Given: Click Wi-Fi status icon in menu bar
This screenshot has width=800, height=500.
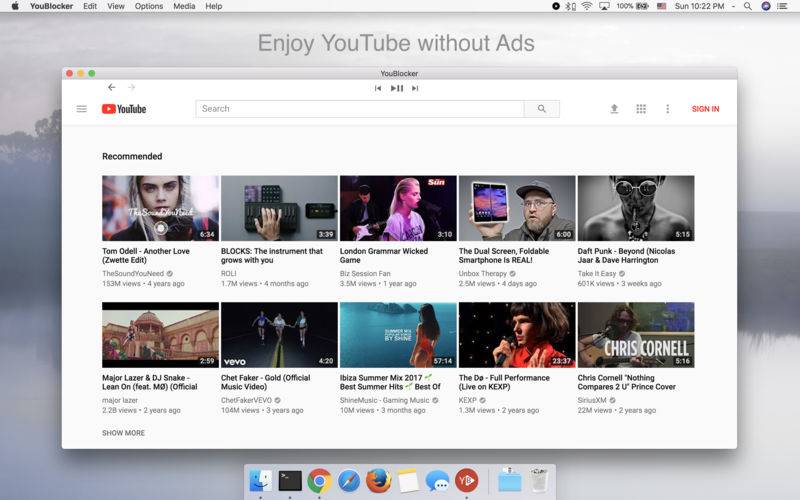Looking at the screenshot, I should coord(587,6).
